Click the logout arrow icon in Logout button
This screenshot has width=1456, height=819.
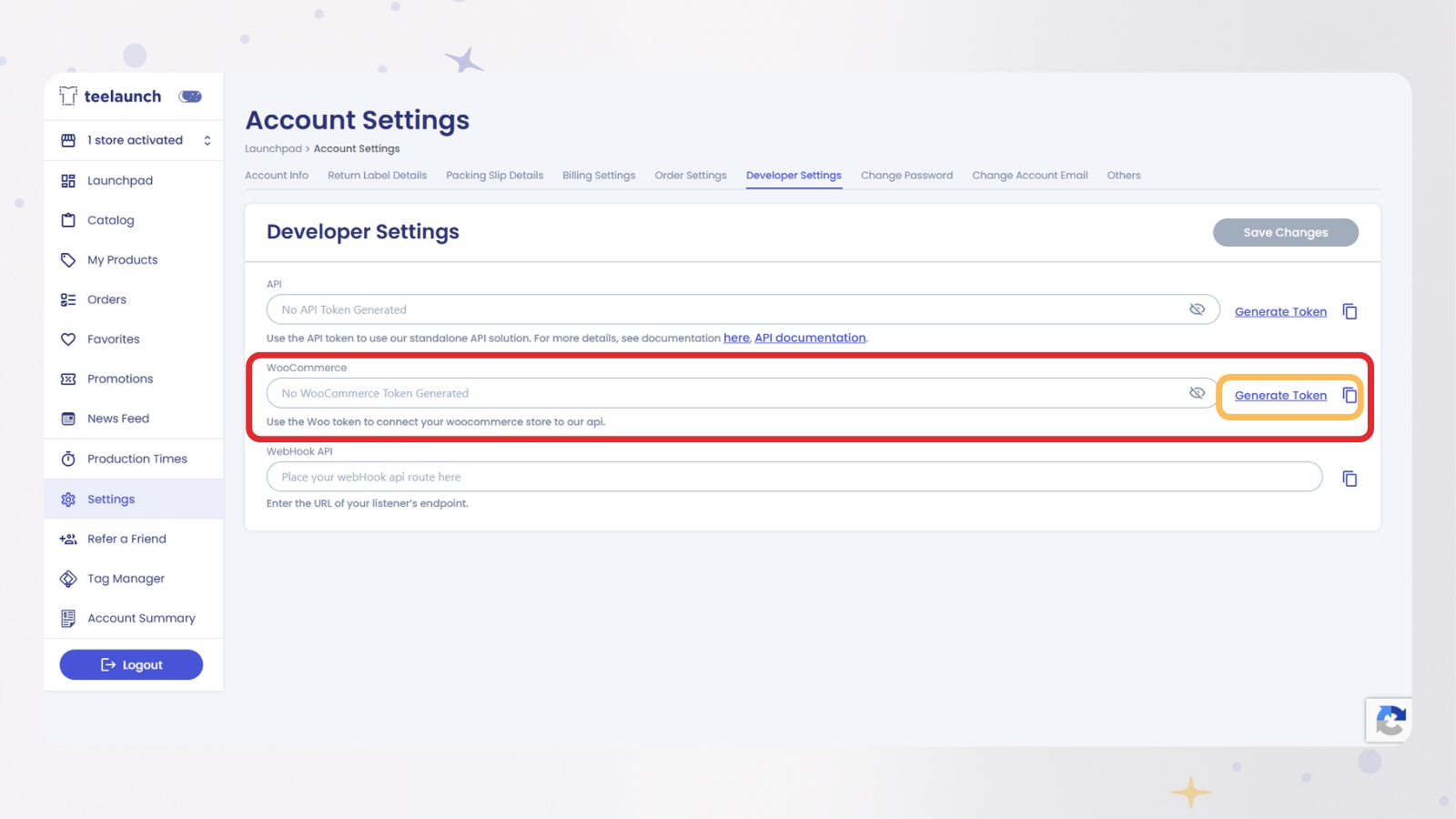point(108,664)
